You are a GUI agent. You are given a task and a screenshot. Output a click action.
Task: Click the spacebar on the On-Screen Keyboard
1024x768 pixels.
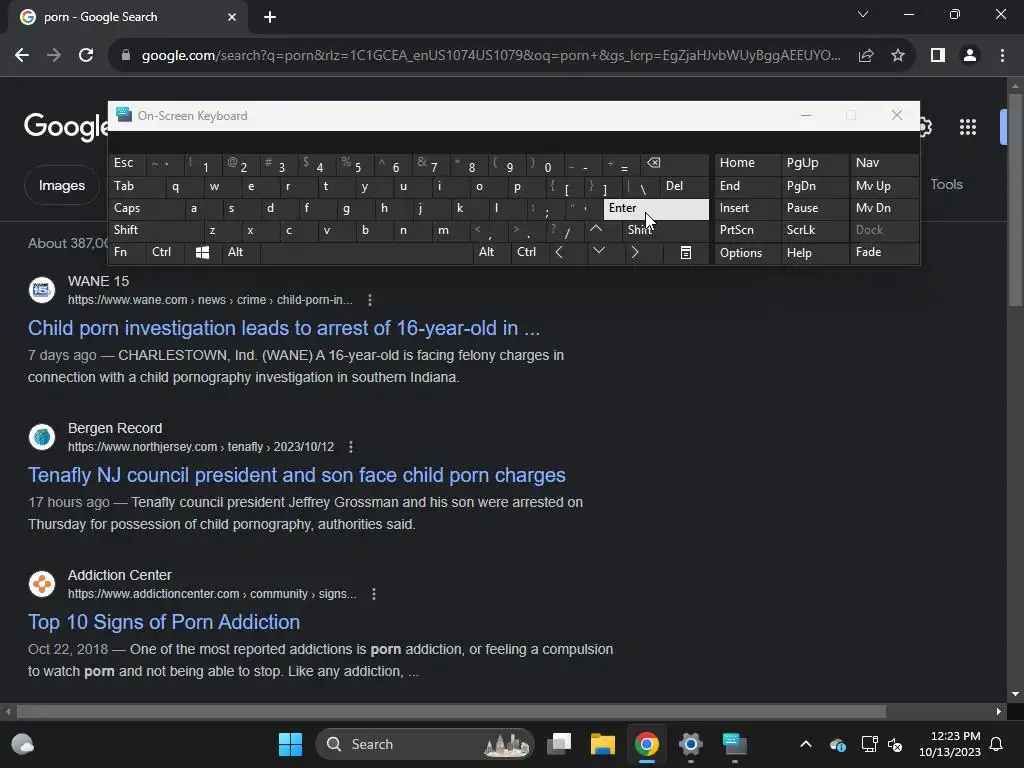tap(366, 253)
